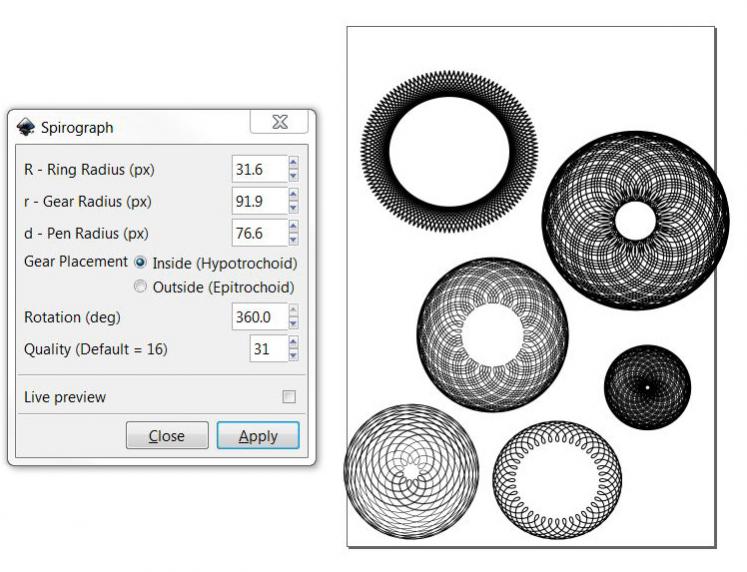Click the Ring Radius value field
Screen dimensions: 747x572
pos(258,170)
